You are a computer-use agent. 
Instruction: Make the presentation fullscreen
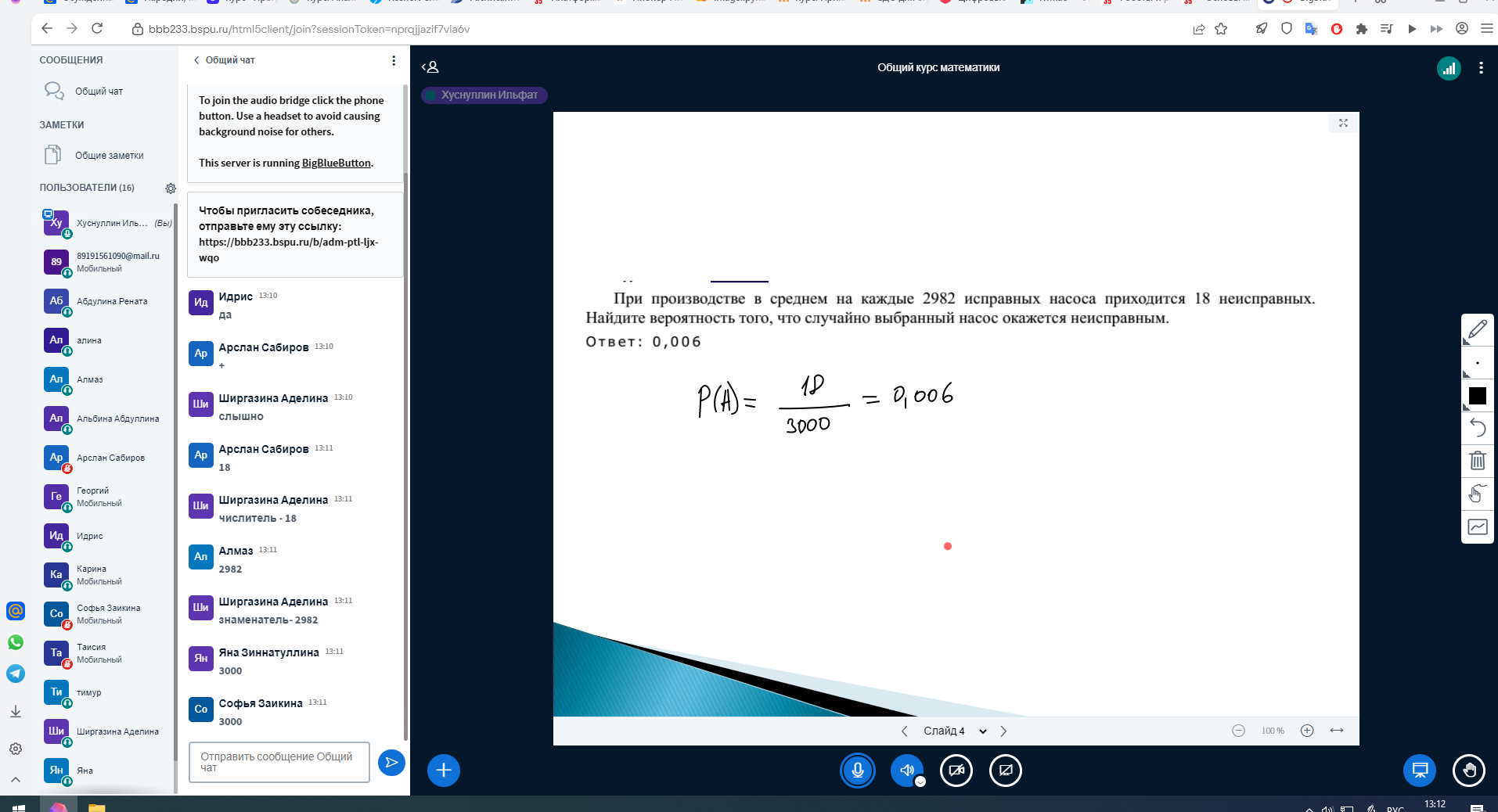[1343, 123]
